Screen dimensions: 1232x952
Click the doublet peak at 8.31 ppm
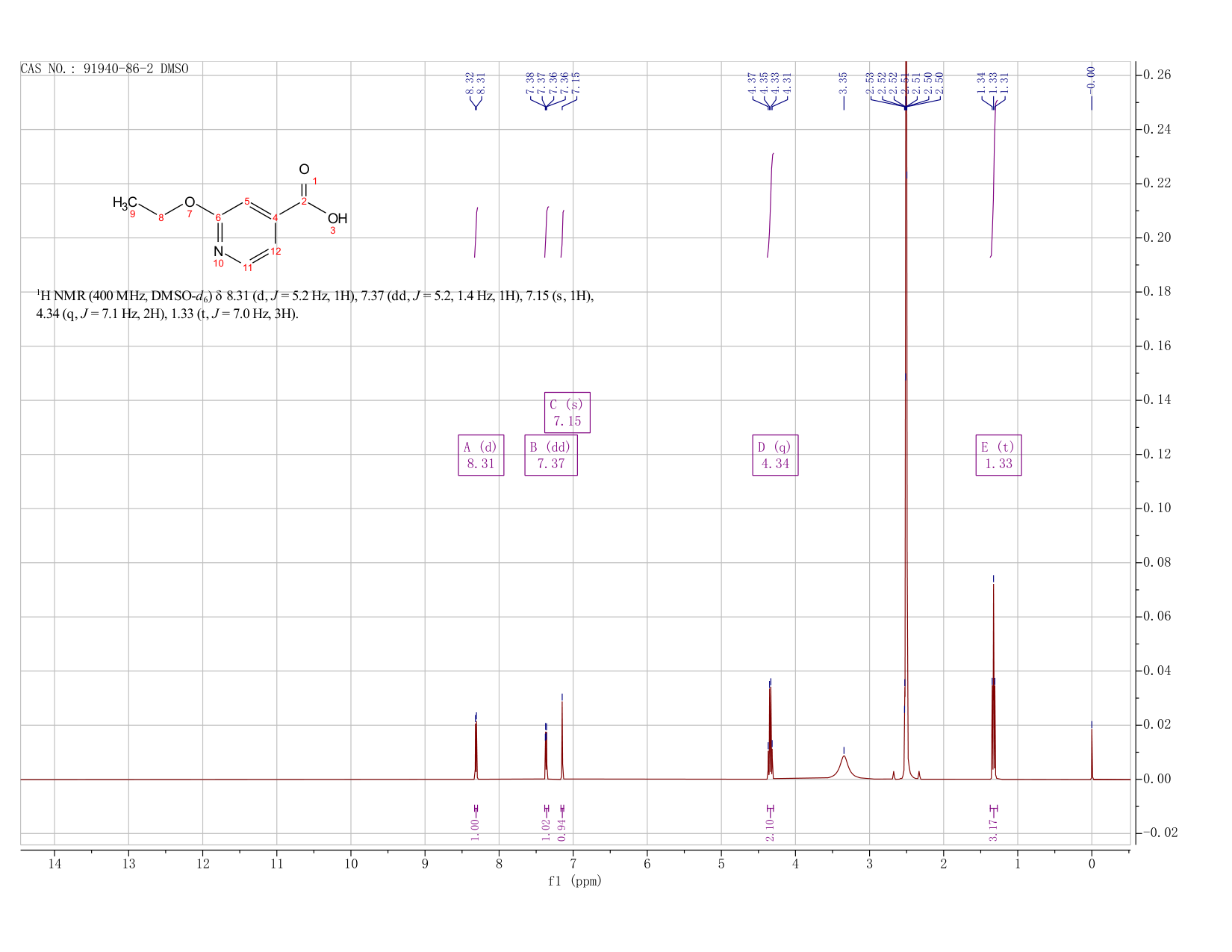click(476, 750)
